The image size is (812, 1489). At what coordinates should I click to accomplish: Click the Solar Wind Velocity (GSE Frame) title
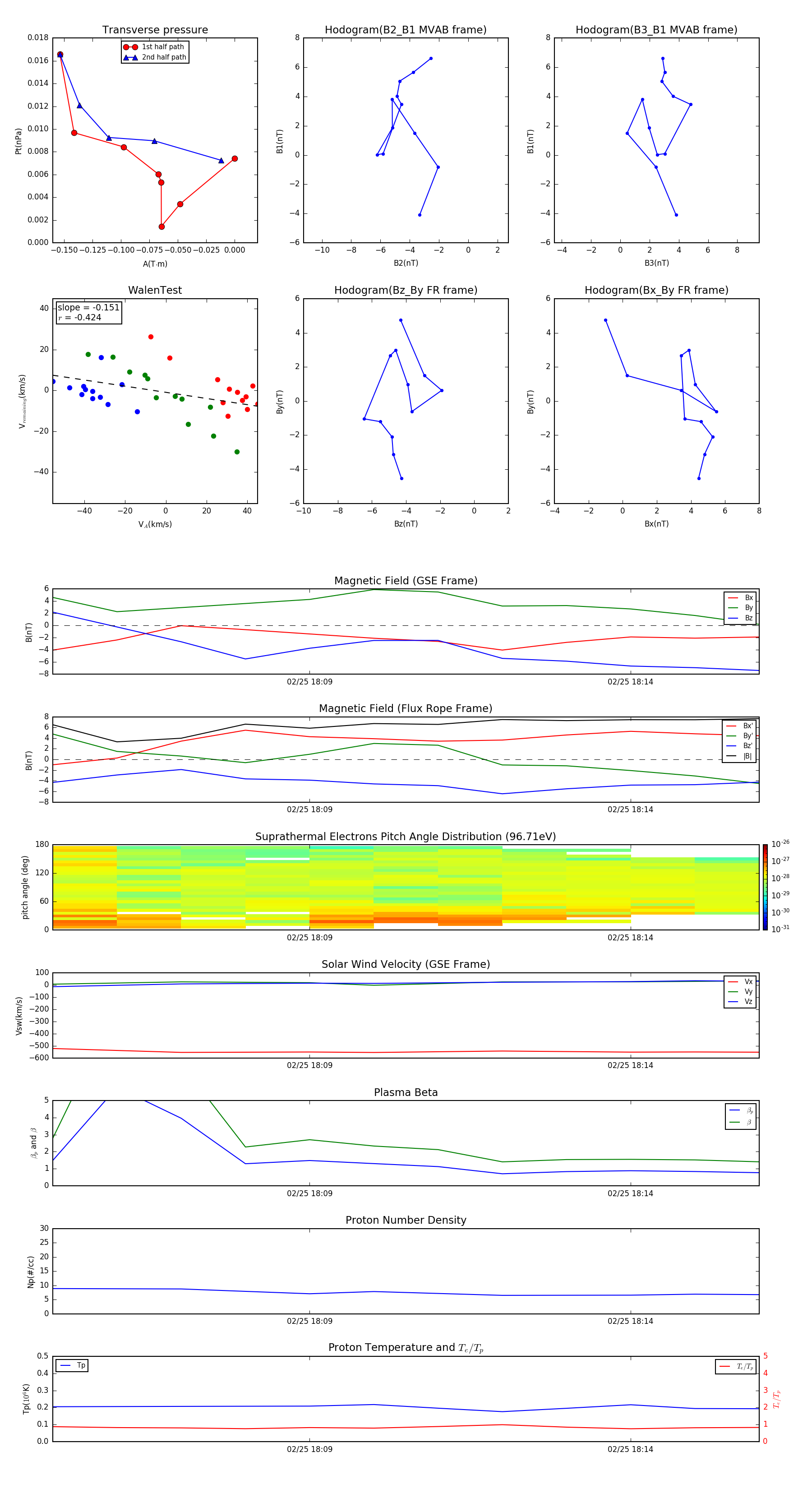pyautogui.click(x=406, y=965)
